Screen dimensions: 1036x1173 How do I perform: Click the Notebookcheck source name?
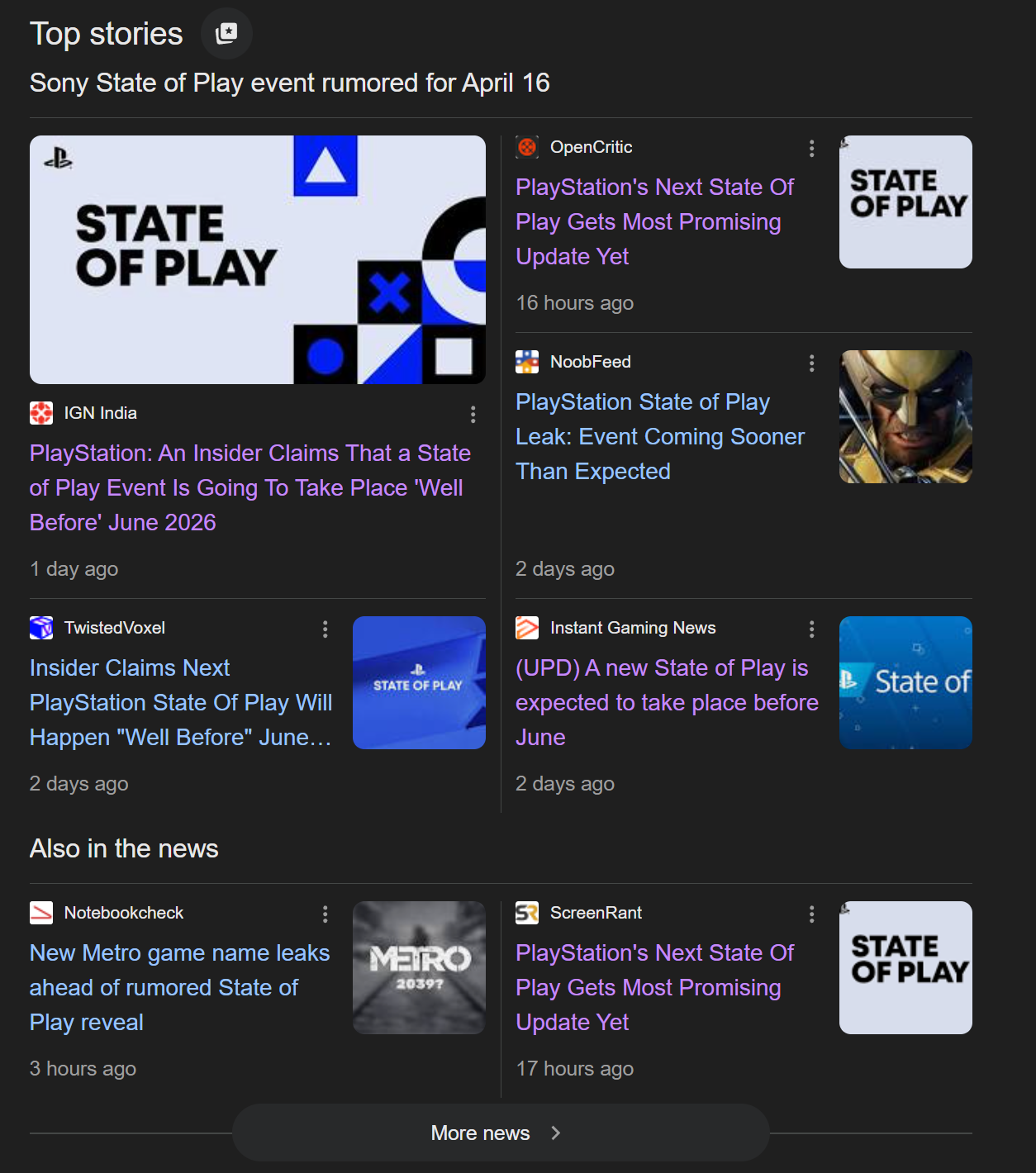click(x=124, y=913)
